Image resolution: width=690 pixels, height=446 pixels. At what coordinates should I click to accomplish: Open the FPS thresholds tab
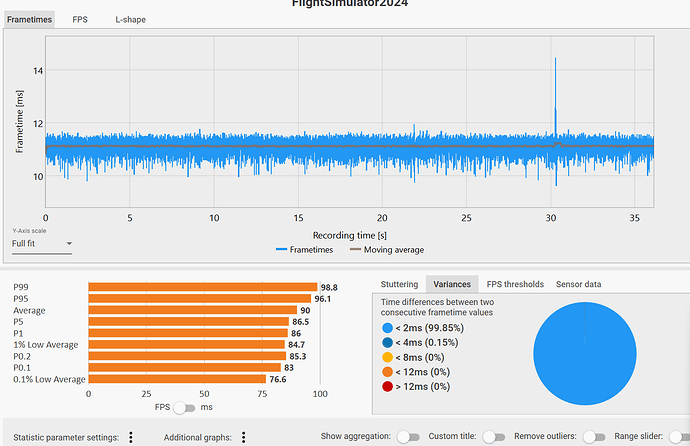pyautogui.click(x=515, y=284)
